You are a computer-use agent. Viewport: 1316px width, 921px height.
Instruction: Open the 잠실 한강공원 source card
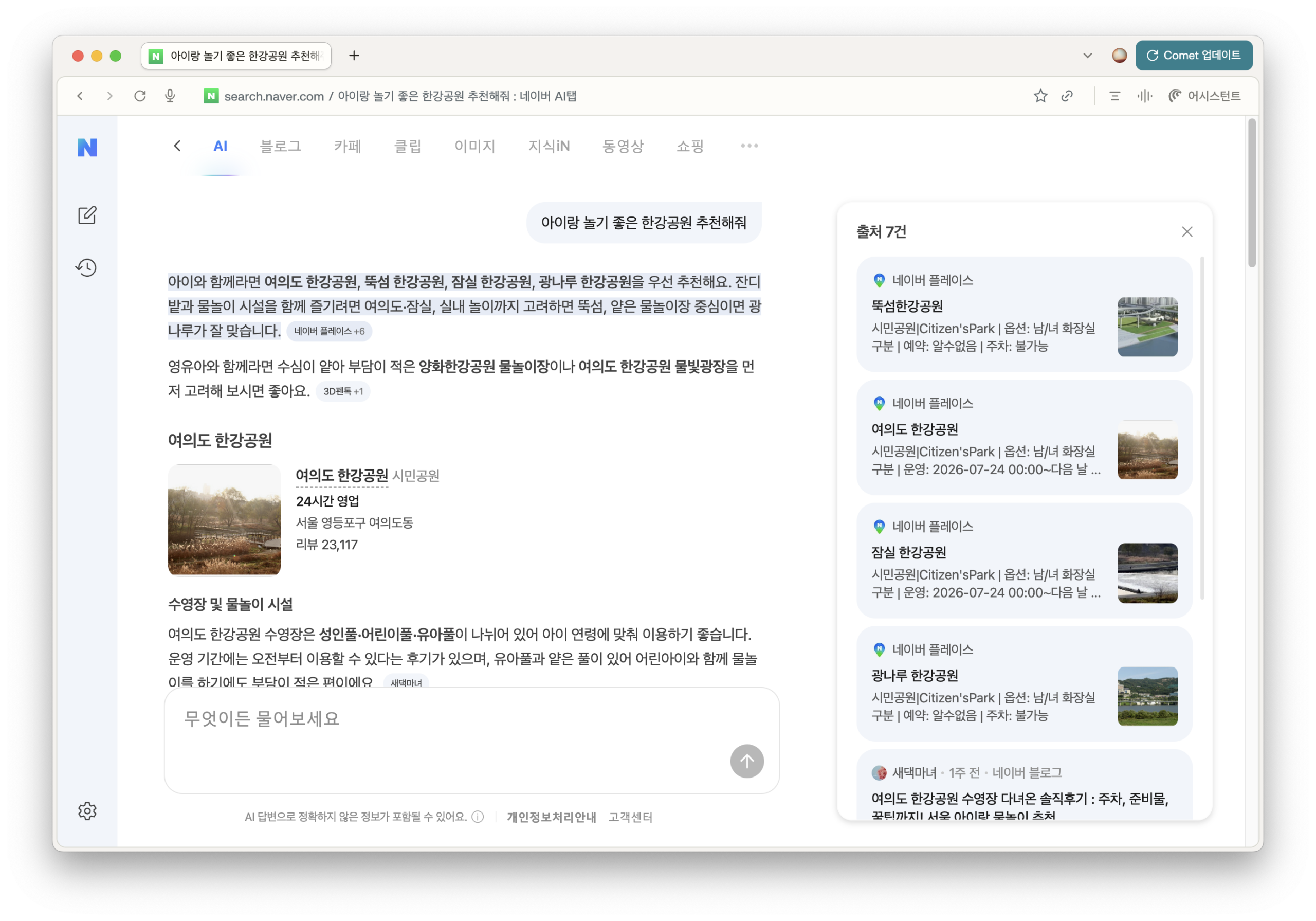click(1024, 561)
